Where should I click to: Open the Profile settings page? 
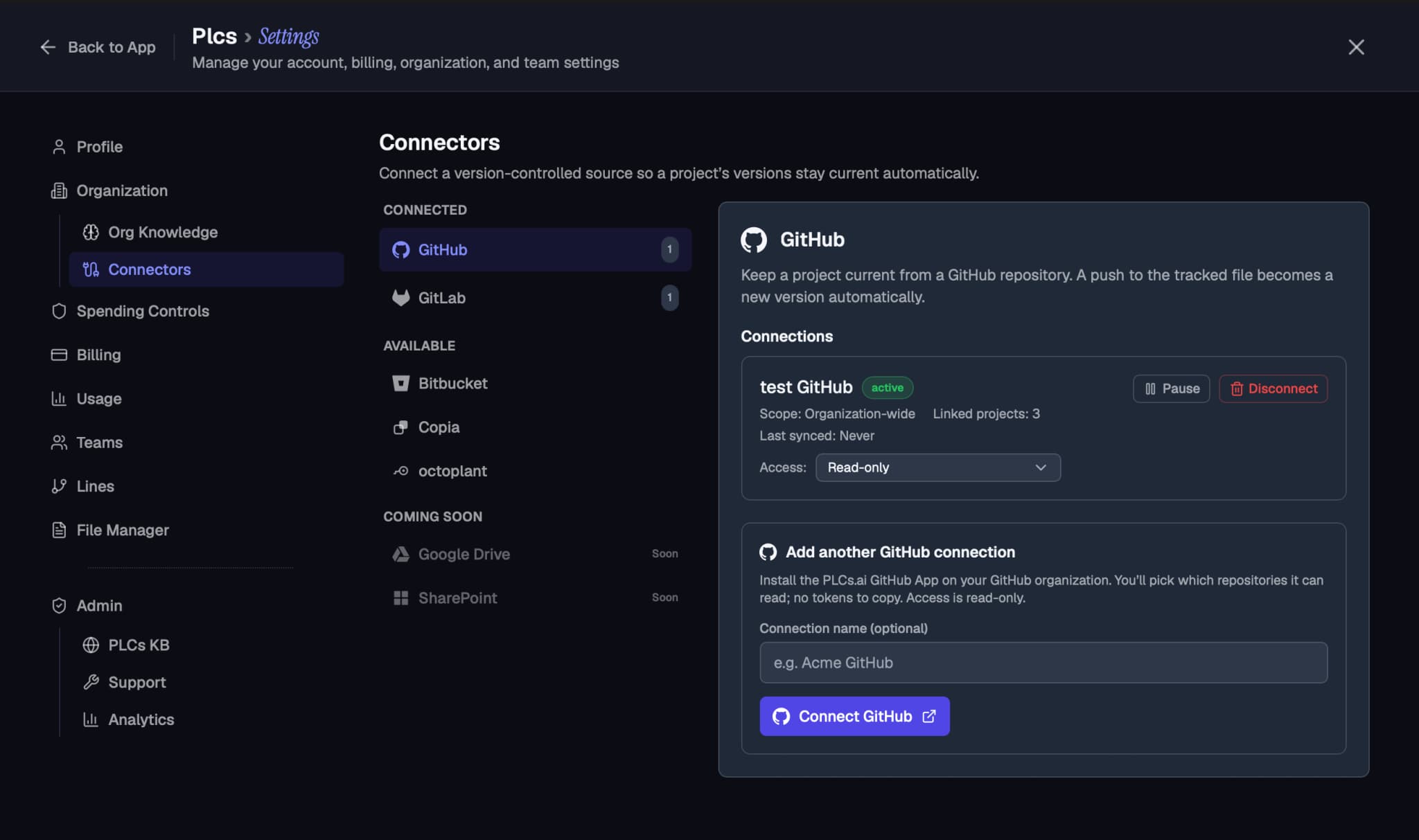point(99,147)
